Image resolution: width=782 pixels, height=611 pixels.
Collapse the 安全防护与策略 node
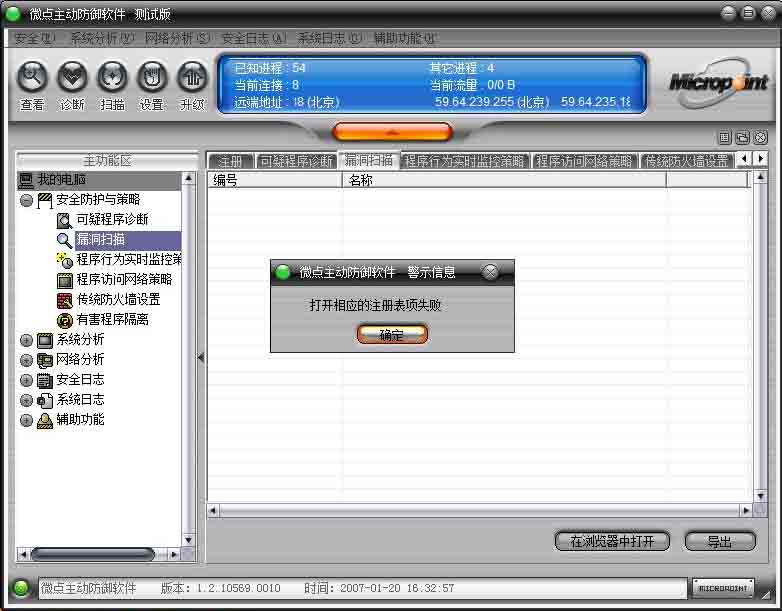(x=26, y=201)
